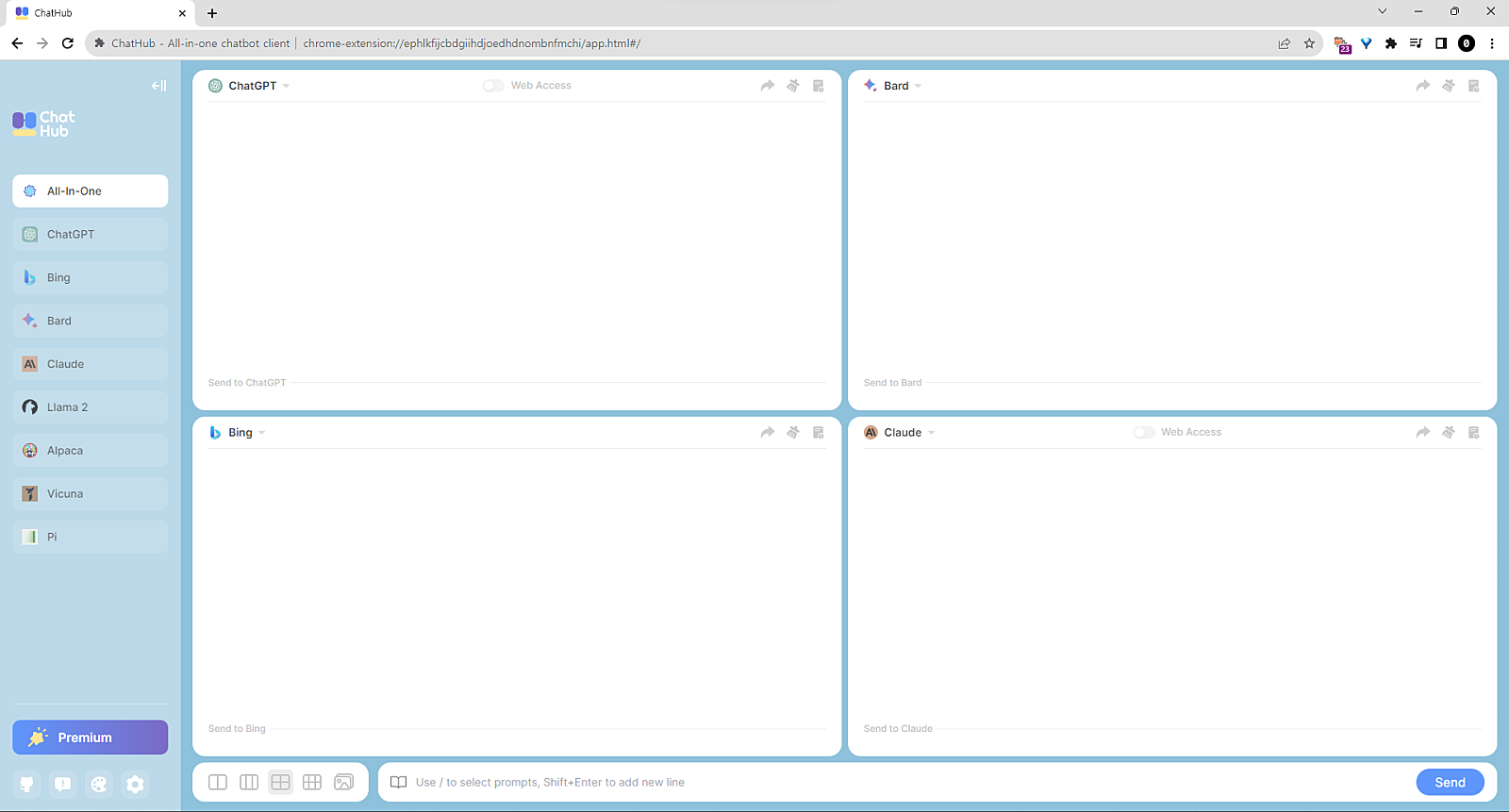Click the Send button
This screenshot has width=1509, height=812.
(x=1451, y=782)
